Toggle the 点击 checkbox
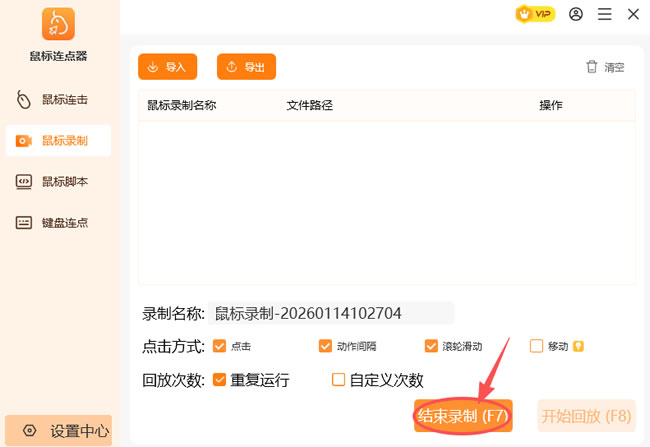This screenshot has height=447, width=650. [220, 346]
